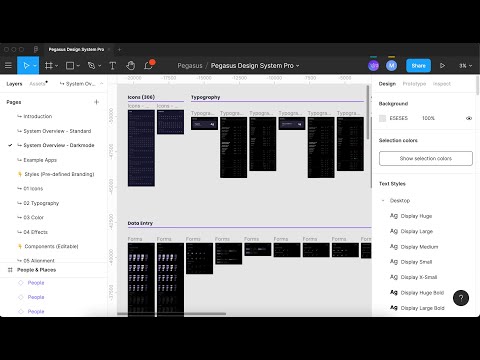The height and width of the screenshot is (360, 480).
Task: Switch to the Layers tab
Action: [14, 84]
